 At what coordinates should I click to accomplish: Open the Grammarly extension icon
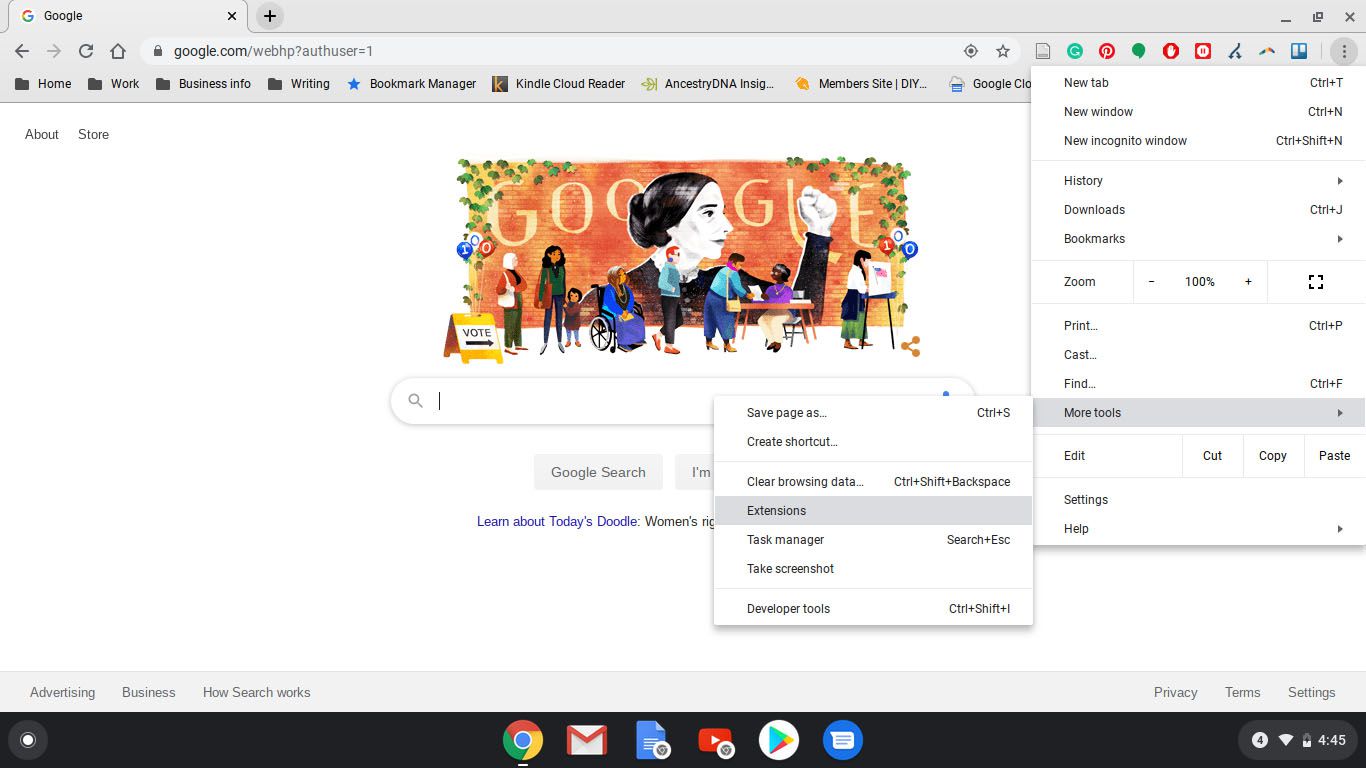click(1075, 51)
